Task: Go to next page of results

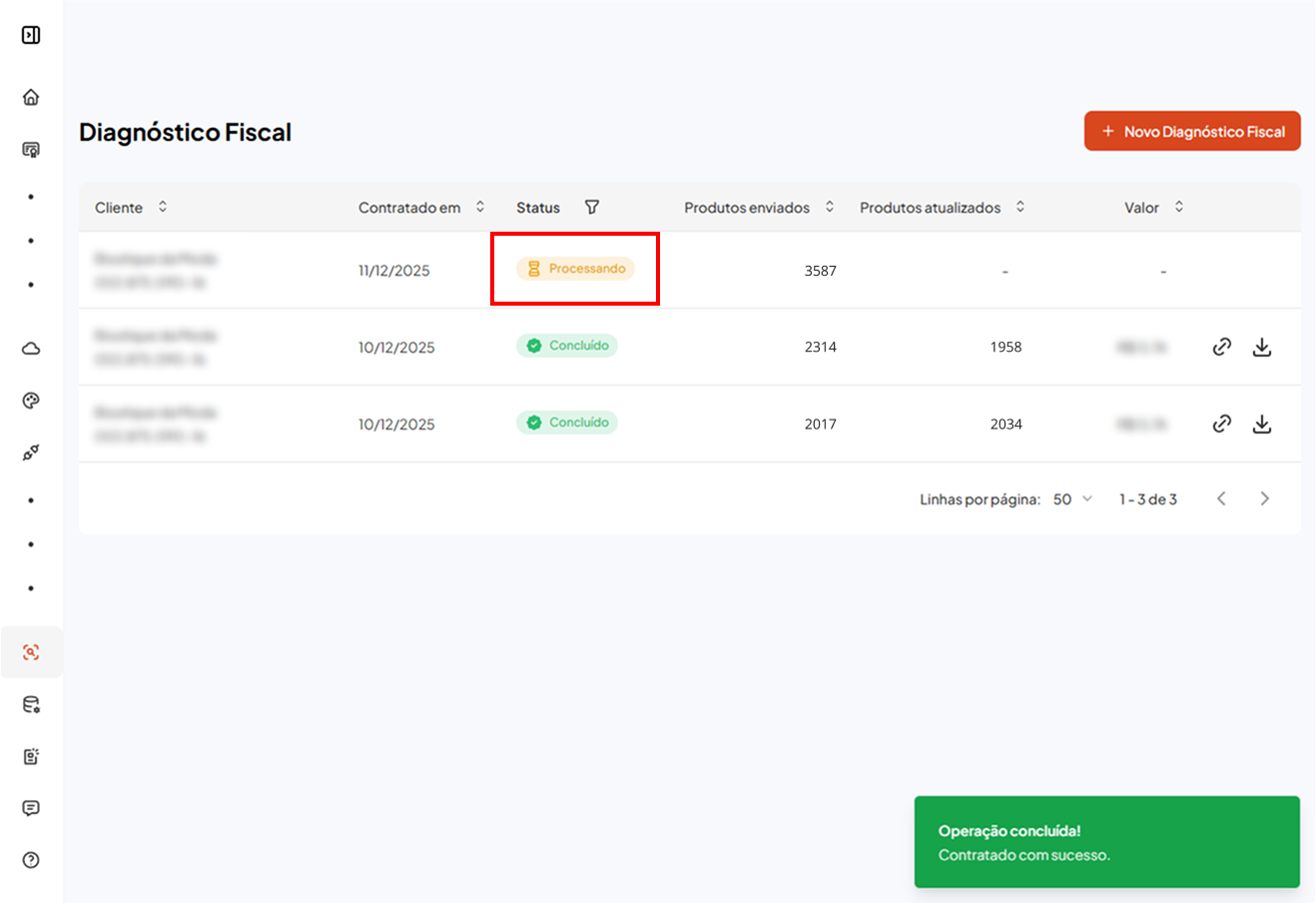Action: click(x=1264, y=498)
